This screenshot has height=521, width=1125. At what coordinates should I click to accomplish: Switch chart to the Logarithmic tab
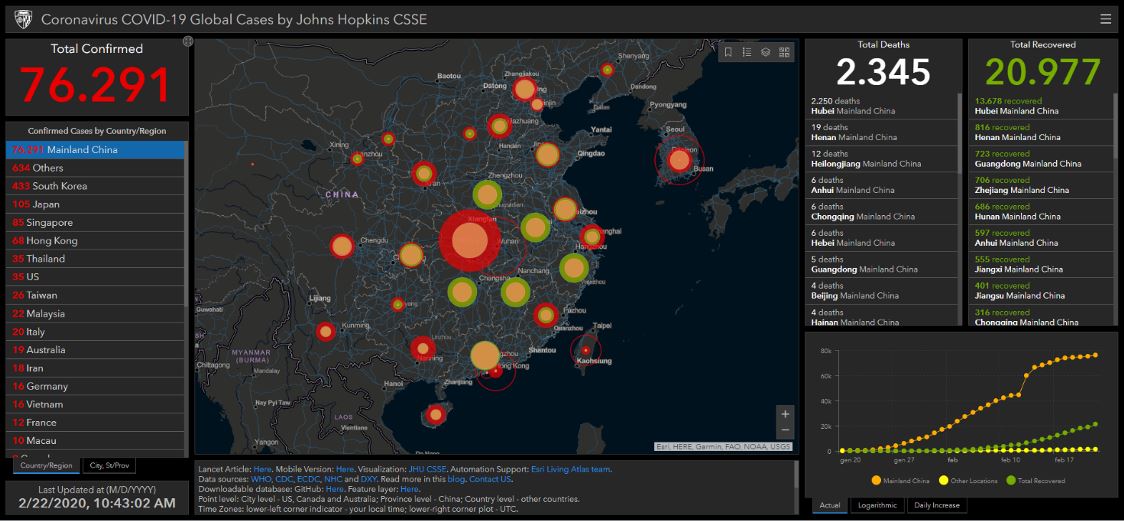click(x=877, y=505)
